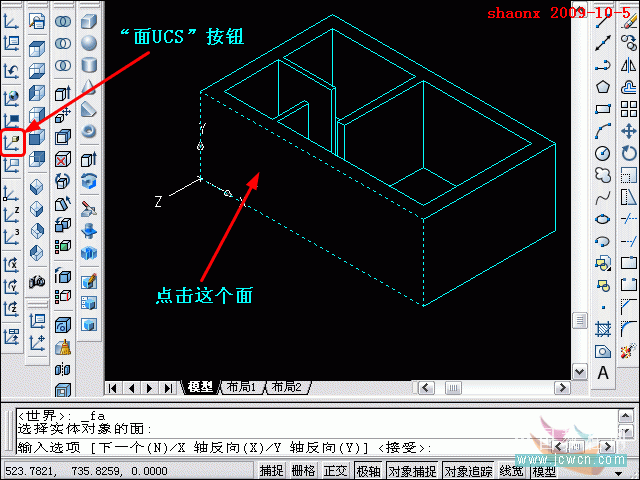Viewport: 640px width, 480px height.
Task: Toggle 对象追踪 object snap tracking
Action: pos(468,471)
